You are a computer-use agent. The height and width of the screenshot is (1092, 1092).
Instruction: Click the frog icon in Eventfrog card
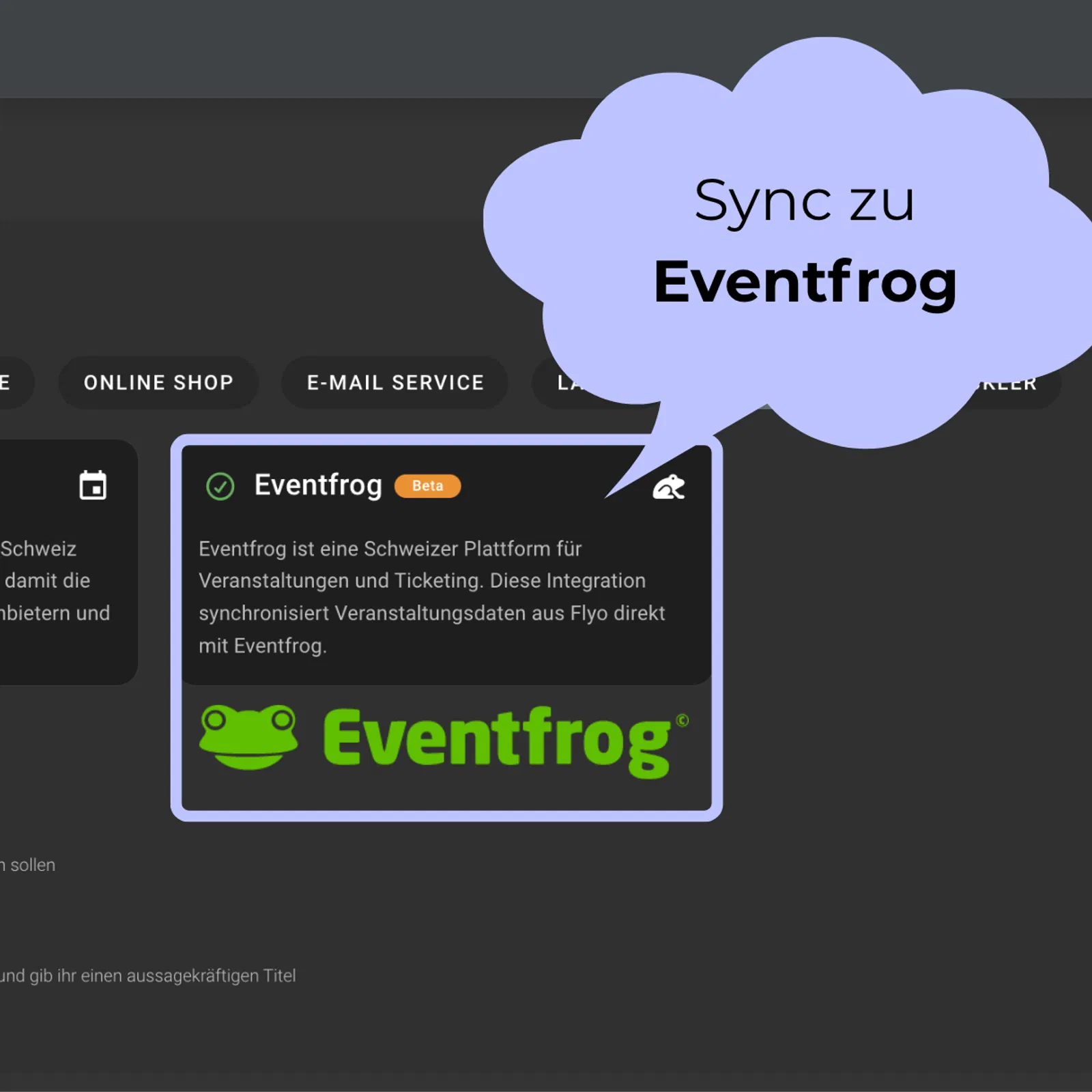coord(669,487)
